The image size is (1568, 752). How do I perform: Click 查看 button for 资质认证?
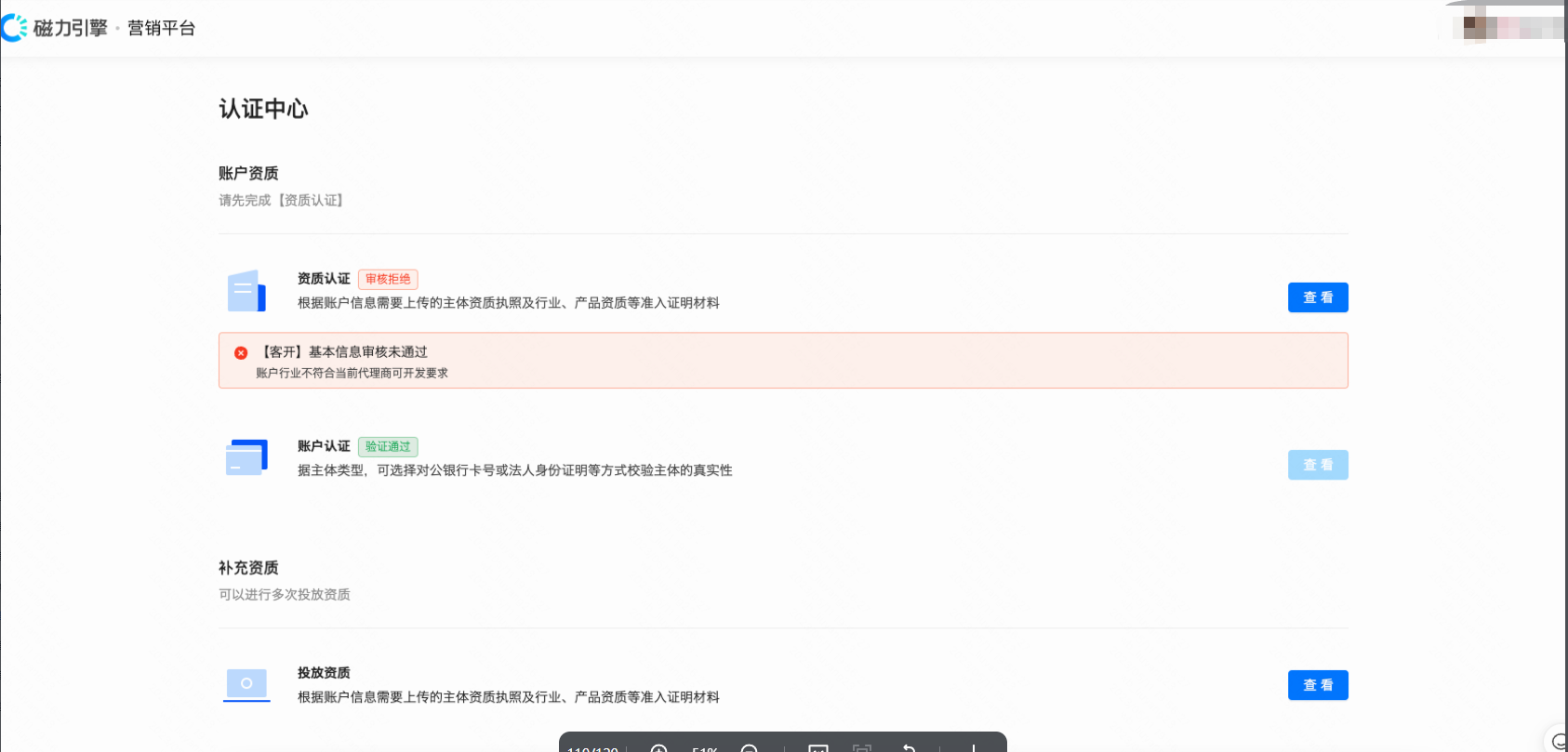(x=1317, y=297)
